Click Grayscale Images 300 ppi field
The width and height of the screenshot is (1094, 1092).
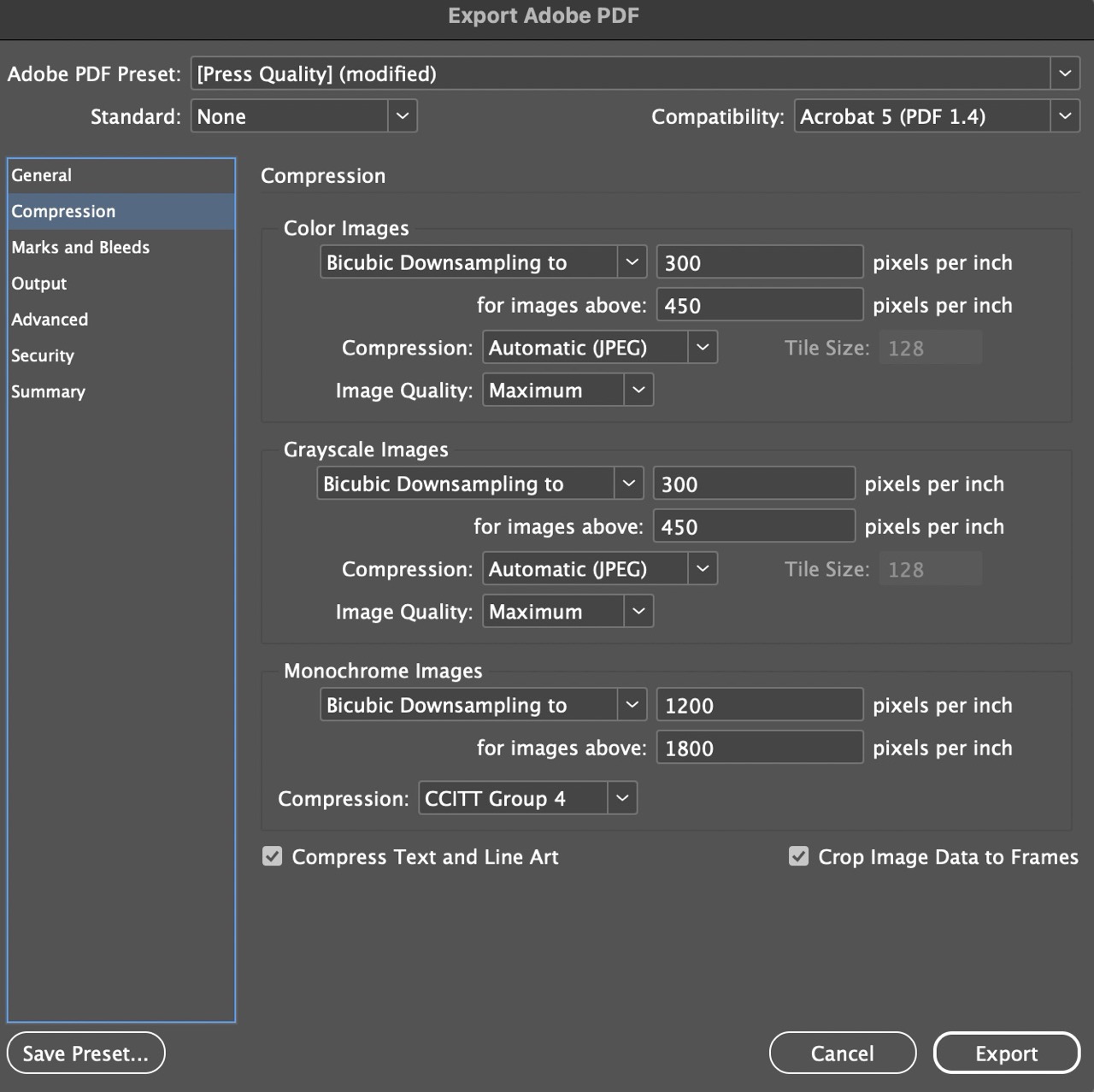(x=754, y=484)
